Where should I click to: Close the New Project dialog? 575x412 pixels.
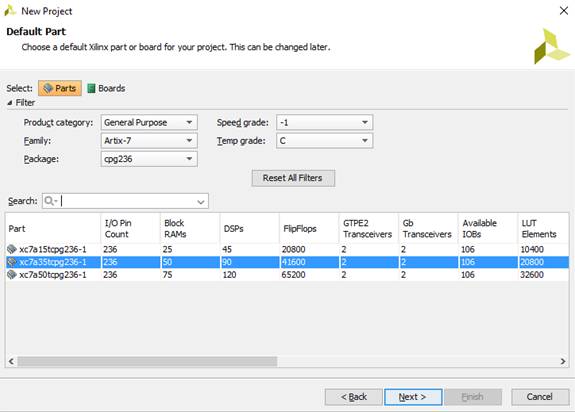click(x=564, y=11)
